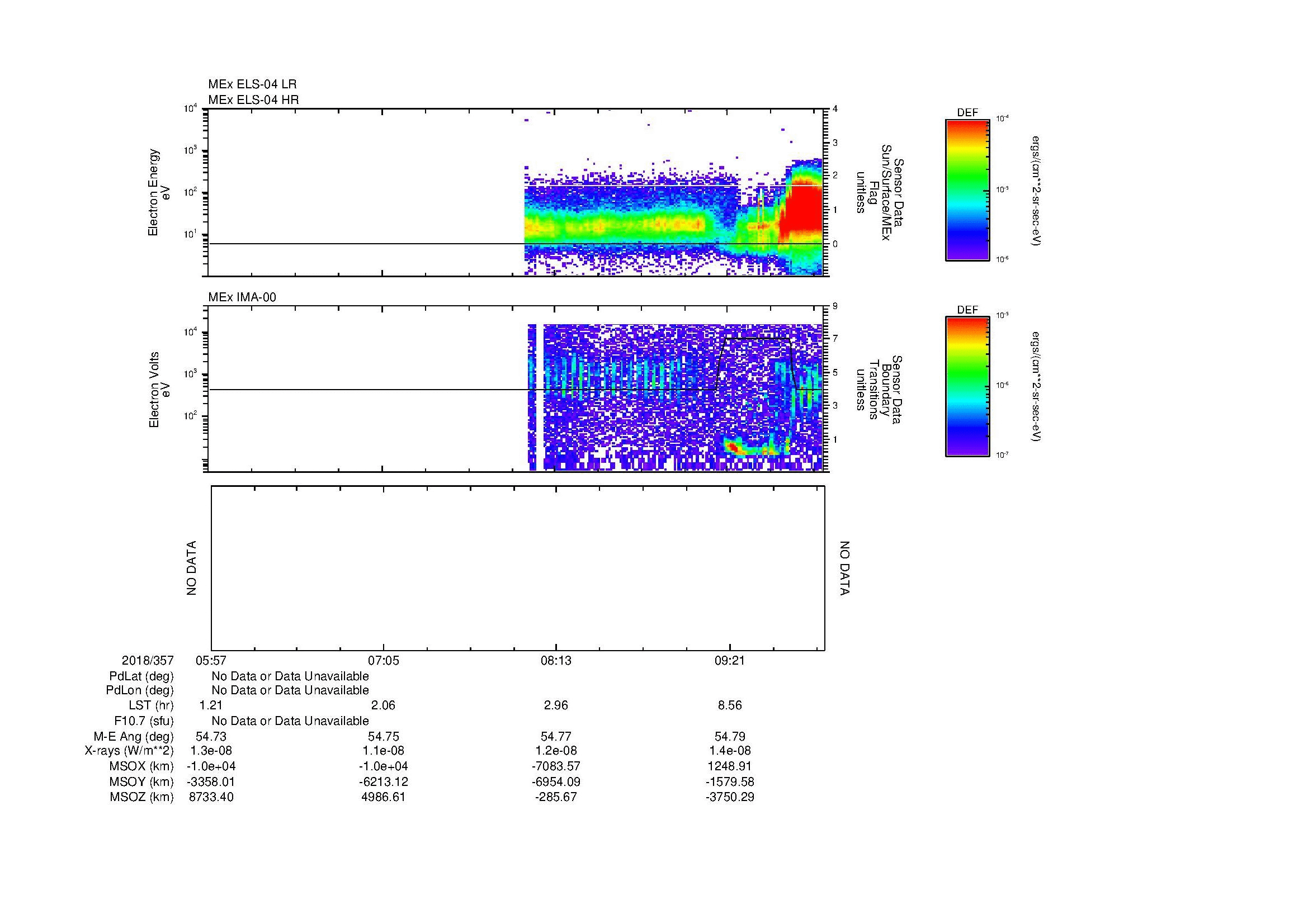The width and height of the screenshot is (1308, 924).
Task: Click the 'No Data or Data Unavailable' text beside F10.7
Action: (290, 721)
